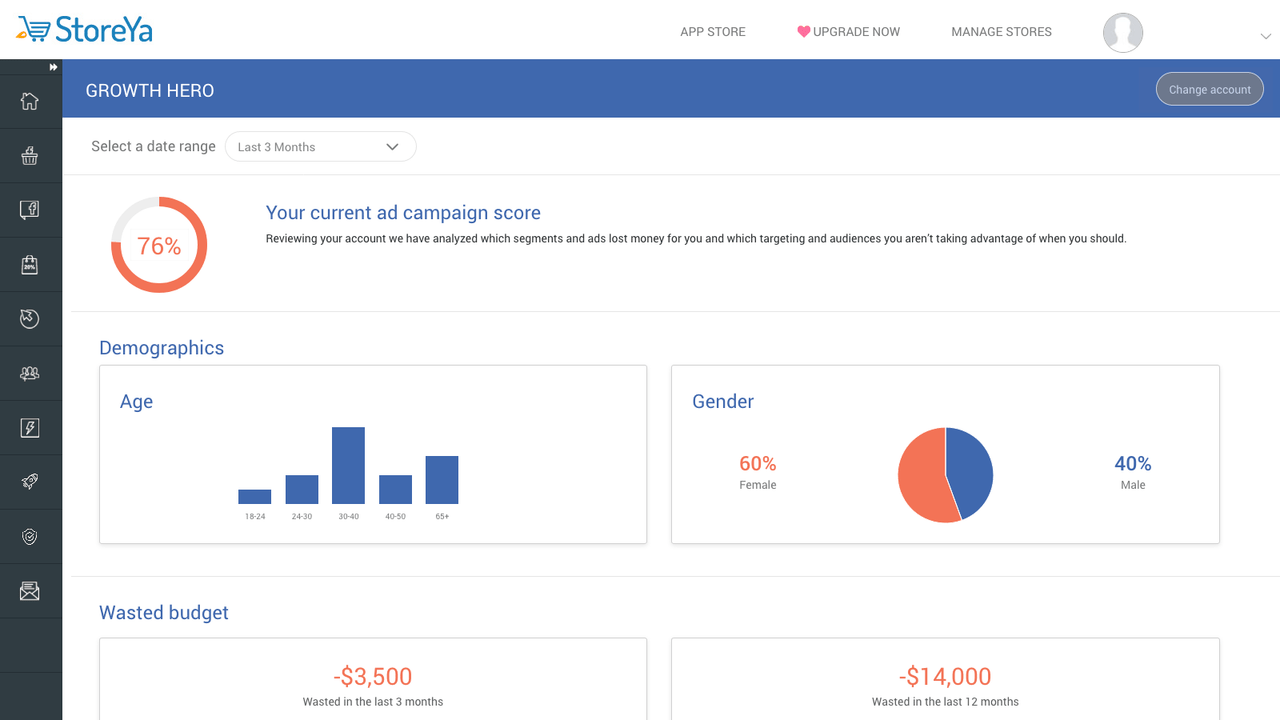Go to APP STORE in the header

tap(713, 32)
